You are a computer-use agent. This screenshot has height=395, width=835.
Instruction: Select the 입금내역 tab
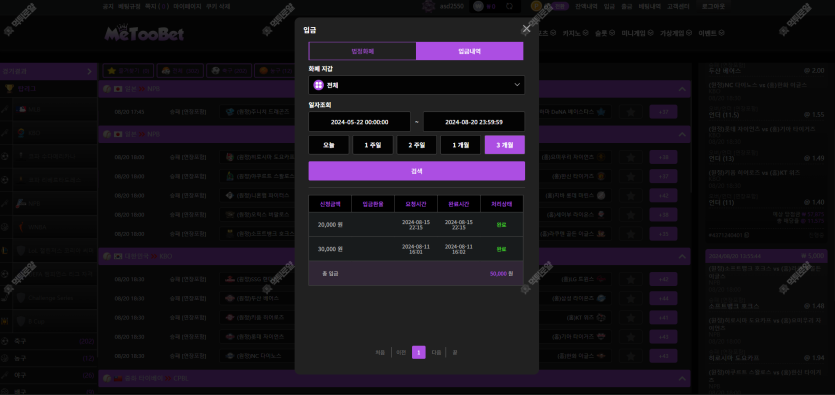click(470, 51)
